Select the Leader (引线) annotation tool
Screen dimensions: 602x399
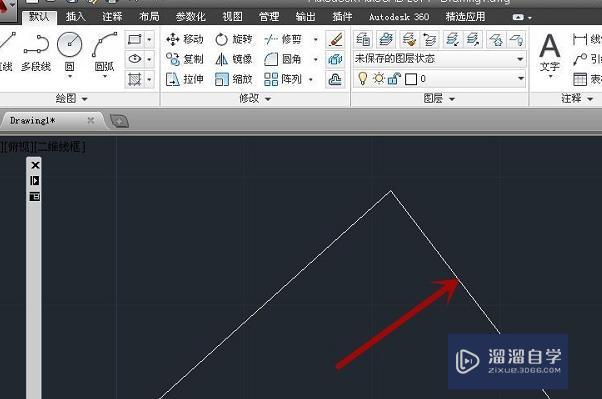tap(587, 59)
